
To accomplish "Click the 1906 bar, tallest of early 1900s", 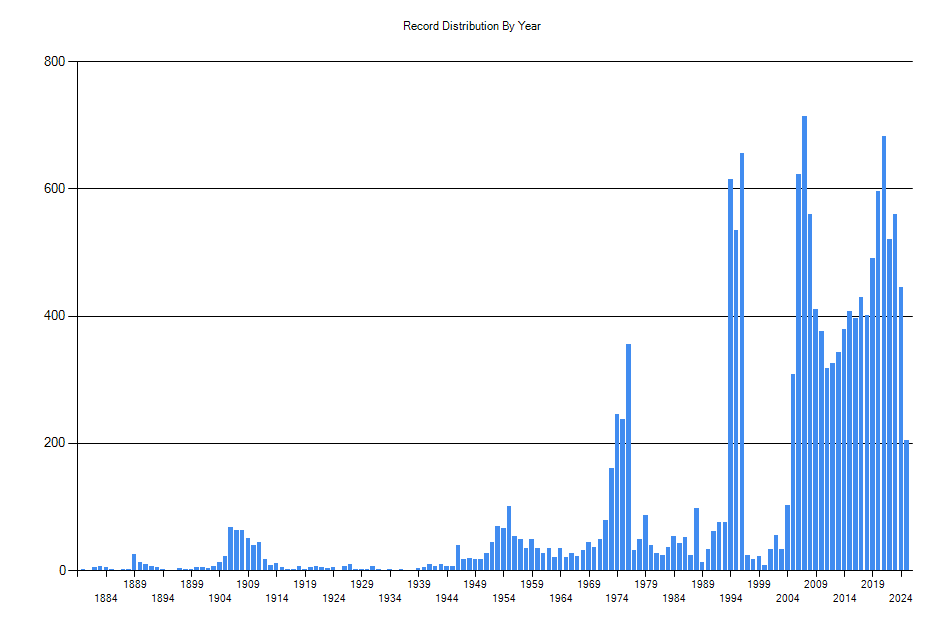I will point(230,549).
